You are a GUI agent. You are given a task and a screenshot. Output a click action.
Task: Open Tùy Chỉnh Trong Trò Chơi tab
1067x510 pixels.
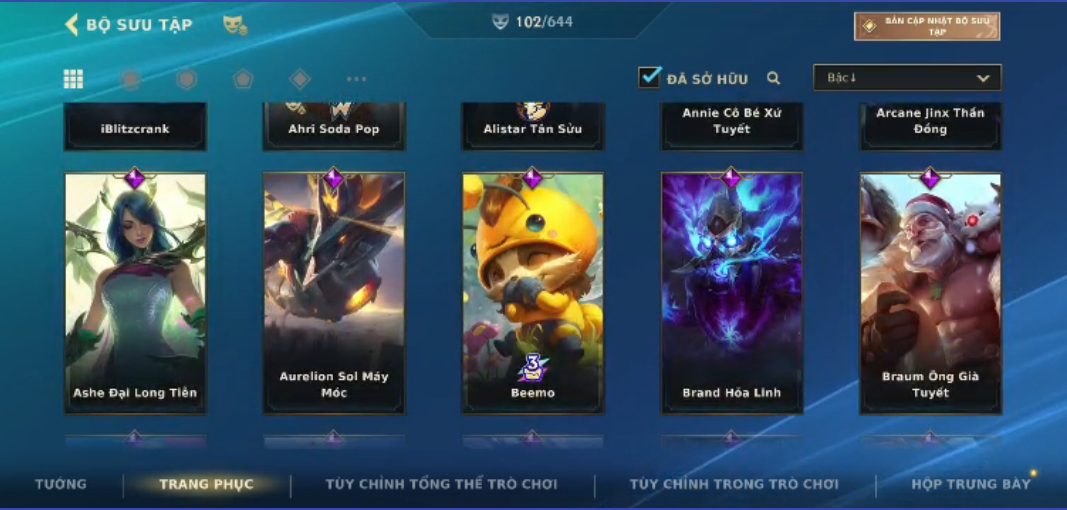click(x=734, y=484)
